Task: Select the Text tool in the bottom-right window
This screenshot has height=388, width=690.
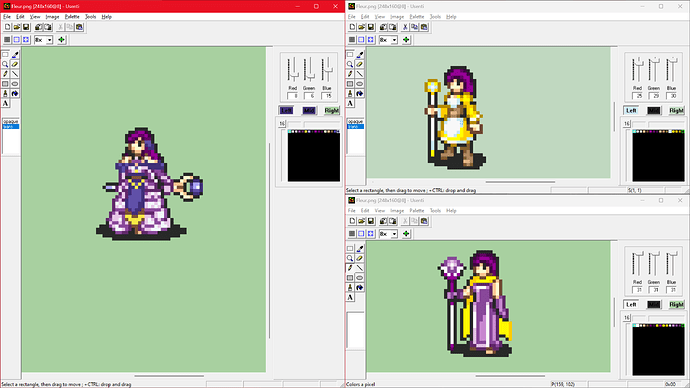Action: 350,297
